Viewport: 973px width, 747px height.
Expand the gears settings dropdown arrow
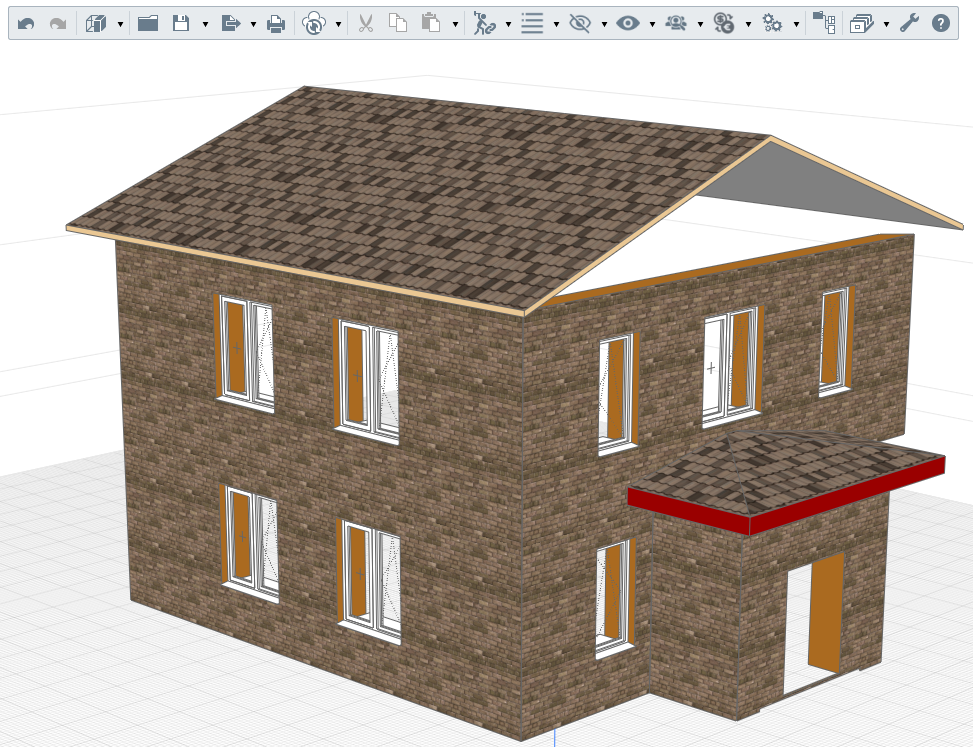pos(796,24)
